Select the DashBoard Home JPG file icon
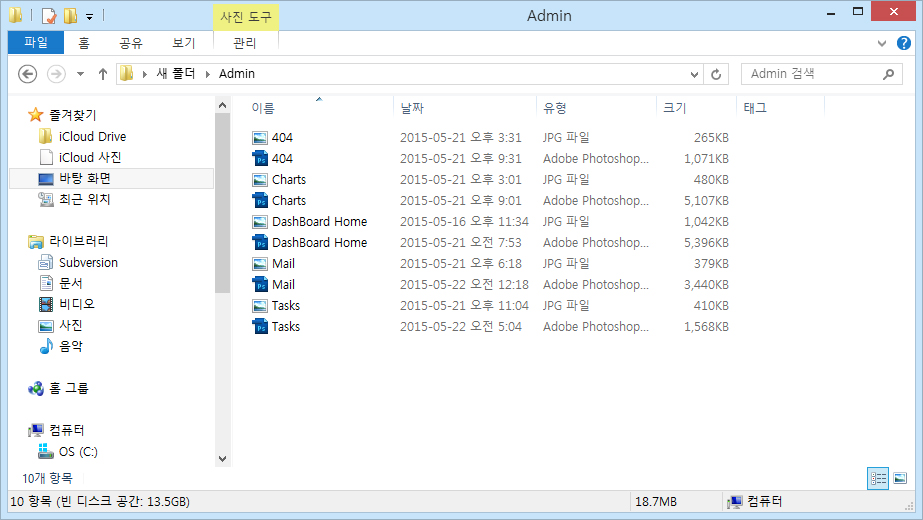This screenshot has width=923, height=520. tap(260, 222)
